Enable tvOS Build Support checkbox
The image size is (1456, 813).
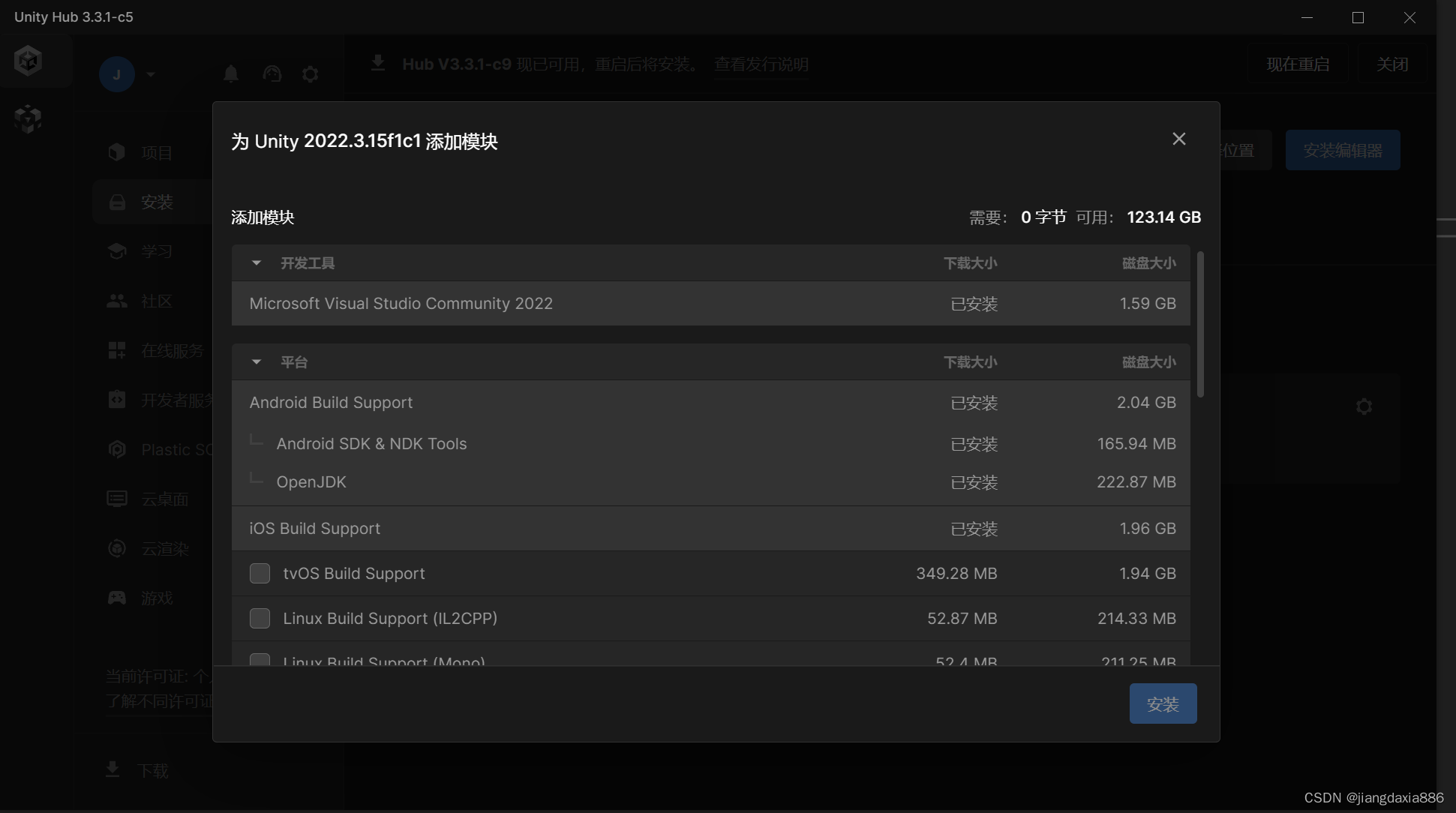point(260,574)
